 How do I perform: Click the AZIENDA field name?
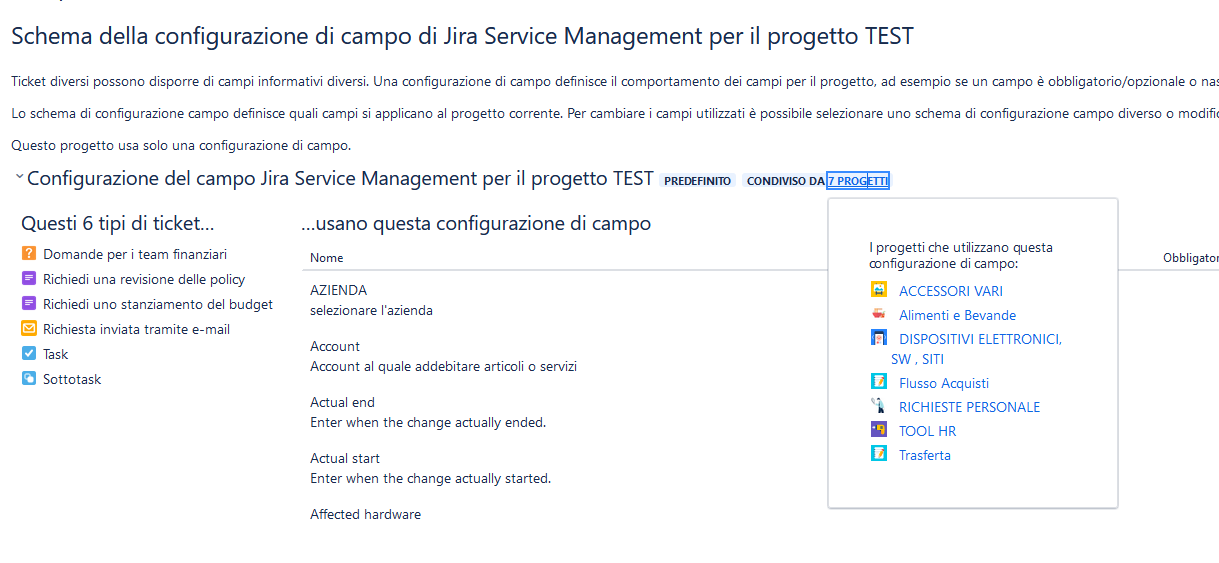click(339, 291)
